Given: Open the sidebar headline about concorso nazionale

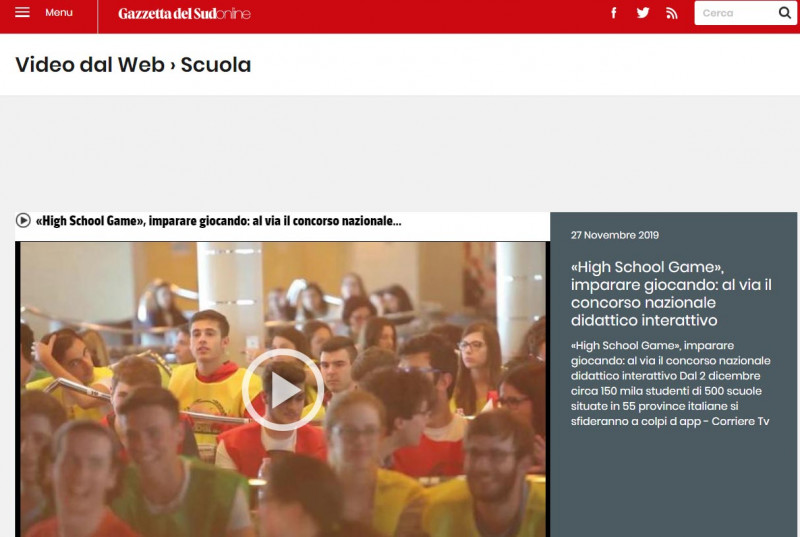Looking at the screenshot, I should click(671, 293).
